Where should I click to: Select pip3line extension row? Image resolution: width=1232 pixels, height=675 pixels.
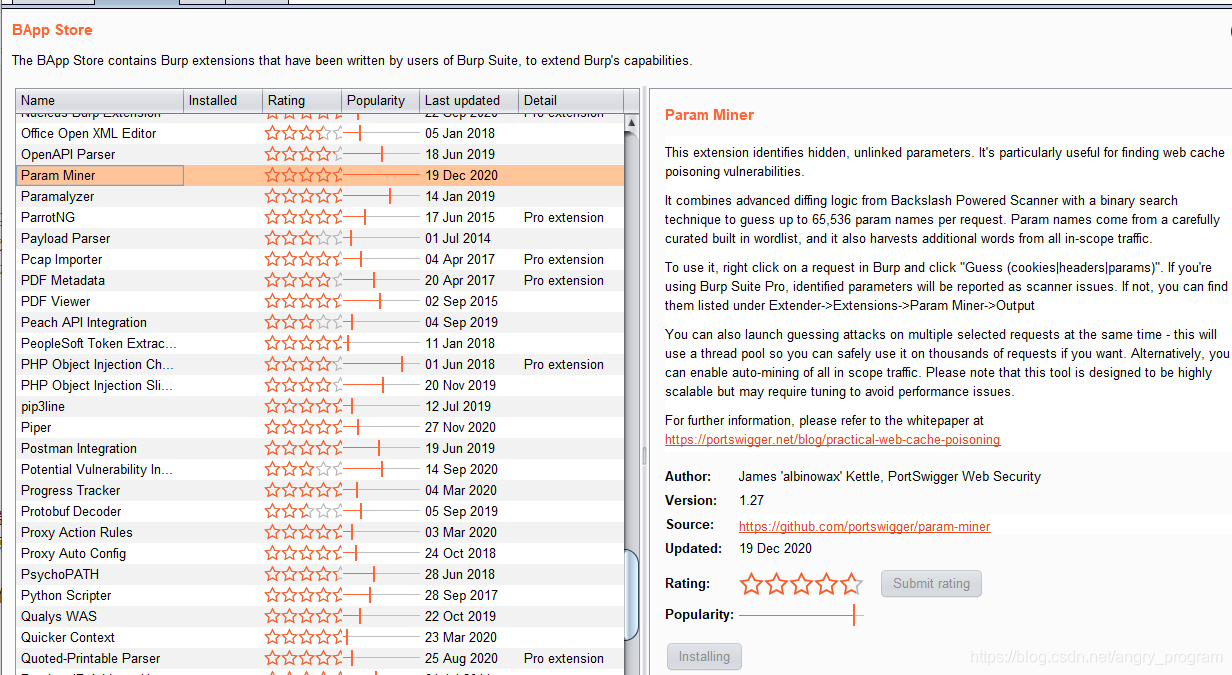click(x=320, y=406)
